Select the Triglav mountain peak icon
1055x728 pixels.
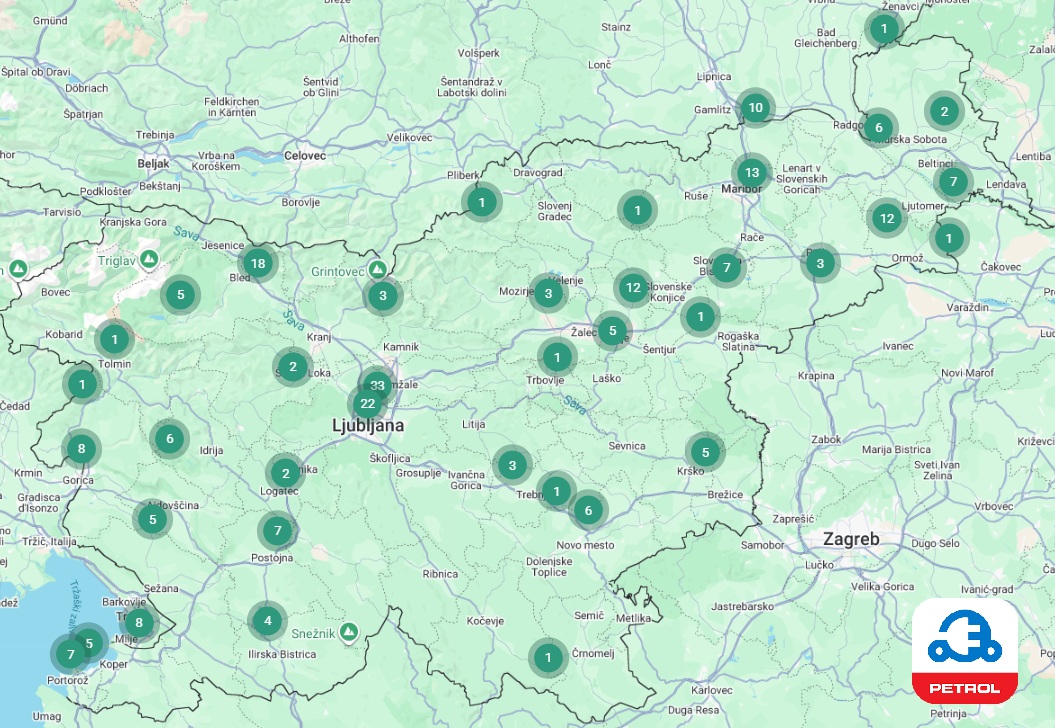(x=149, y=259)
